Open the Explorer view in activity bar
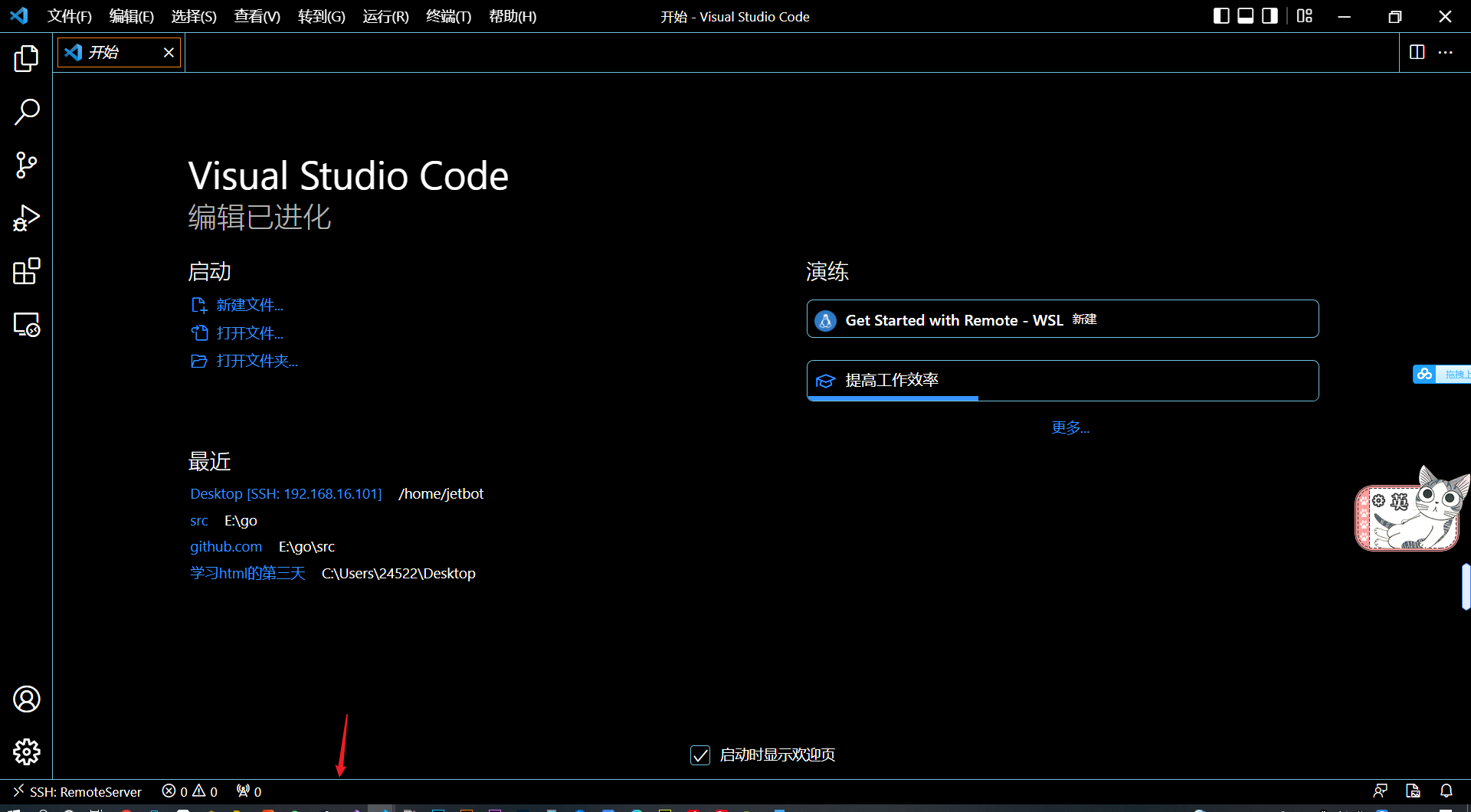 26,59
